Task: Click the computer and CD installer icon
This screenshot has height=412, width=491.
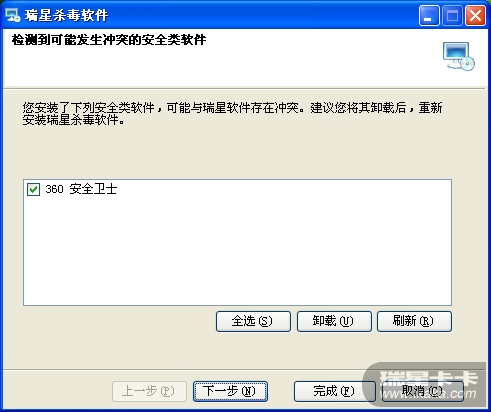Action: [x=459, y=56]
